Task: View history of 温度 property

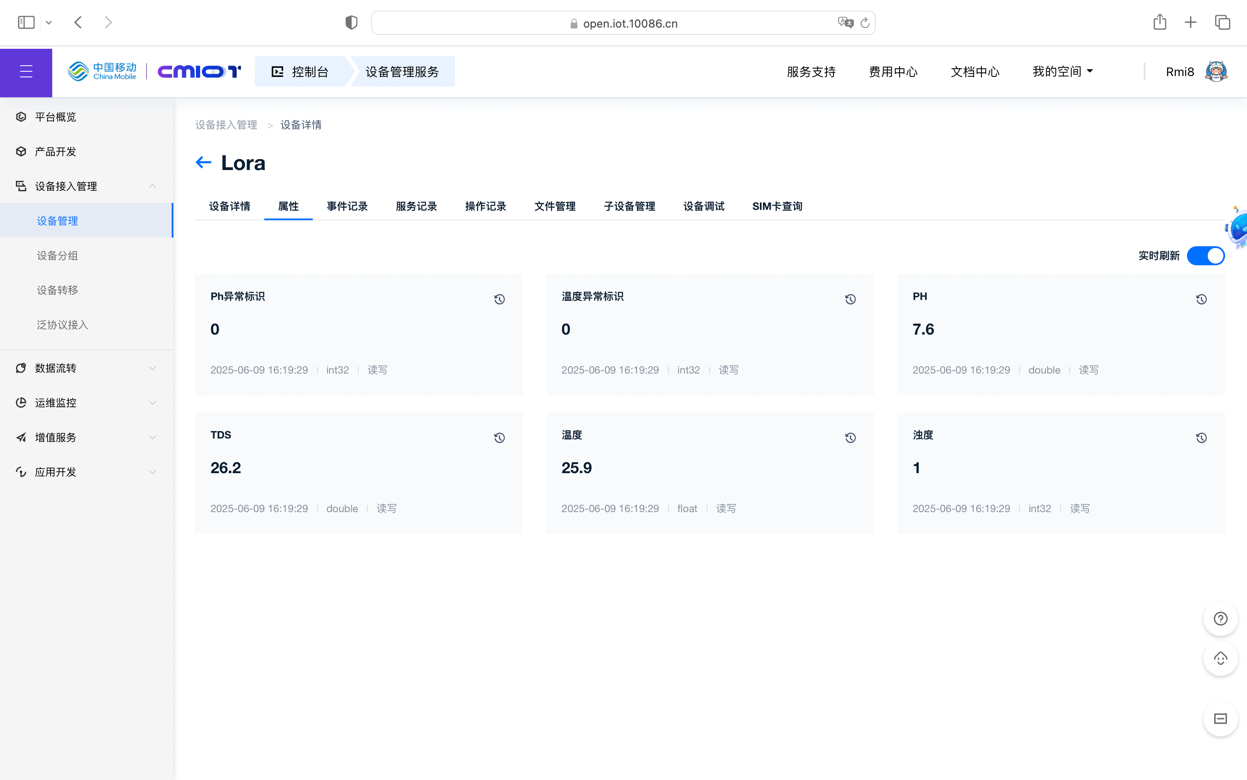Action: click(850, 438)
